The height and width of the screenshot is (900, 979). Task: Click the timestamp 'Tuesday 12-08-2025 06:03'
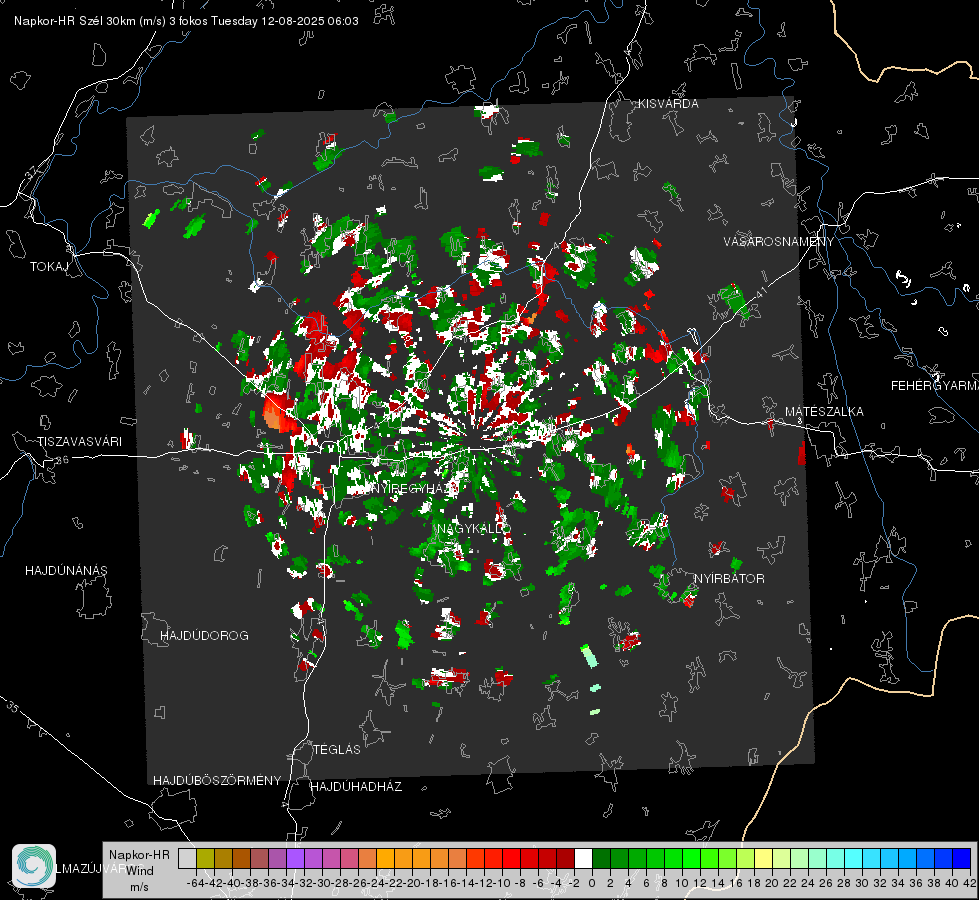[x=285, y=21]
